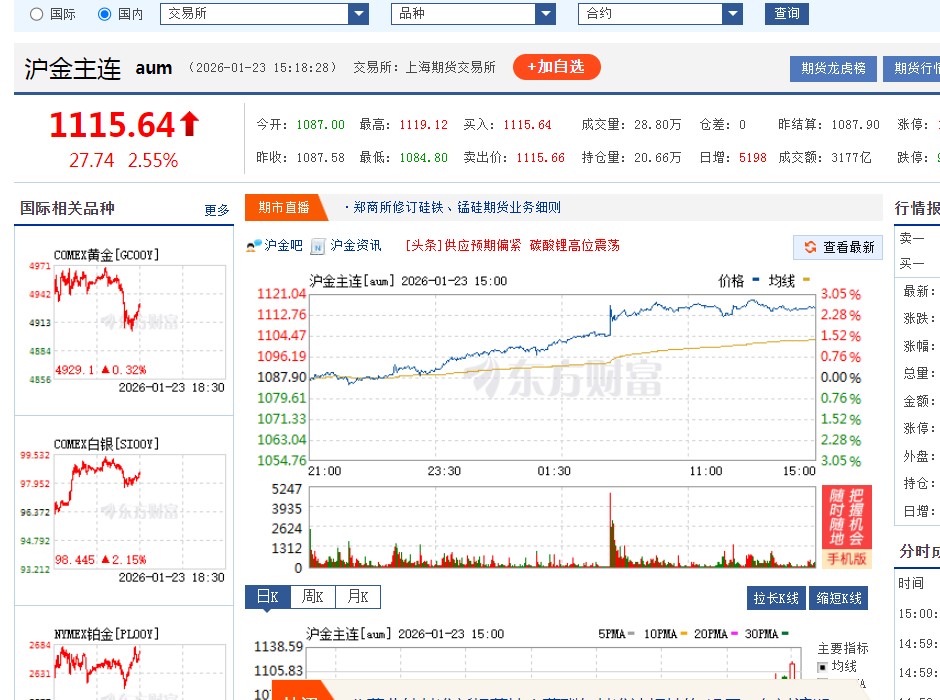
Task: Click the 查看最新 refresh icon button
Action: (x=838, y=247)
